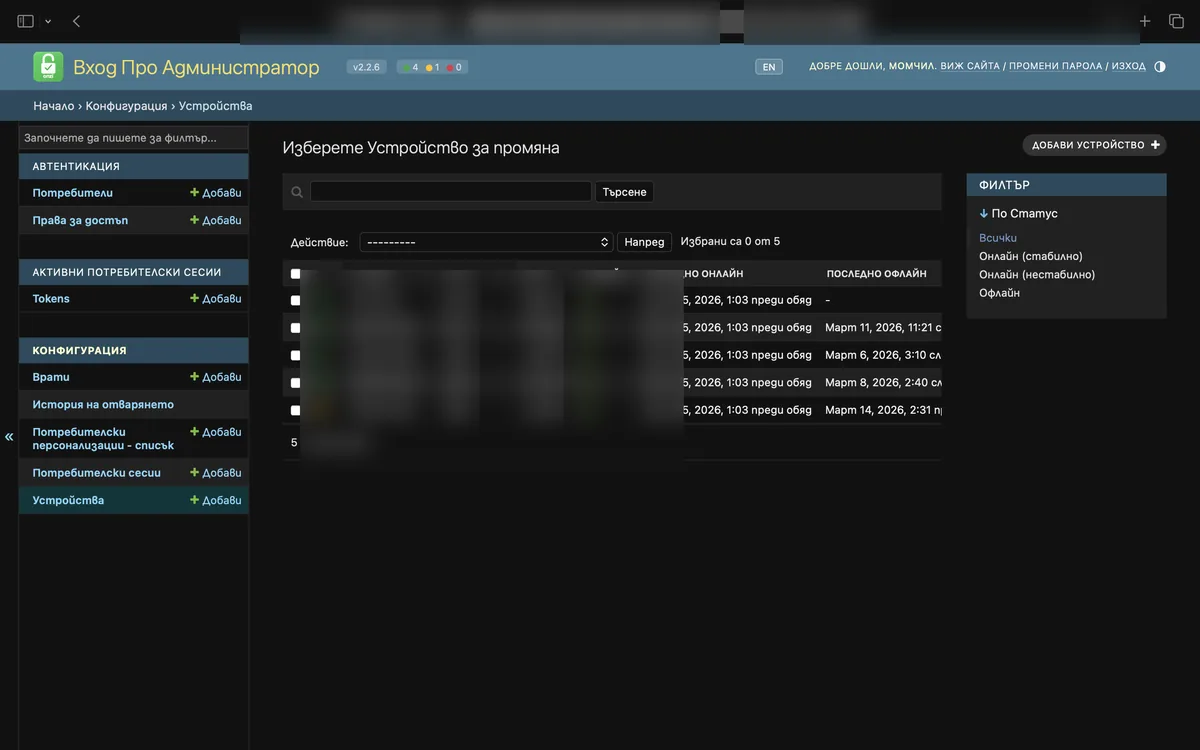Click the v2.2.6 version badge
The image size is (1200, 750).
click(x=366, y=67)
